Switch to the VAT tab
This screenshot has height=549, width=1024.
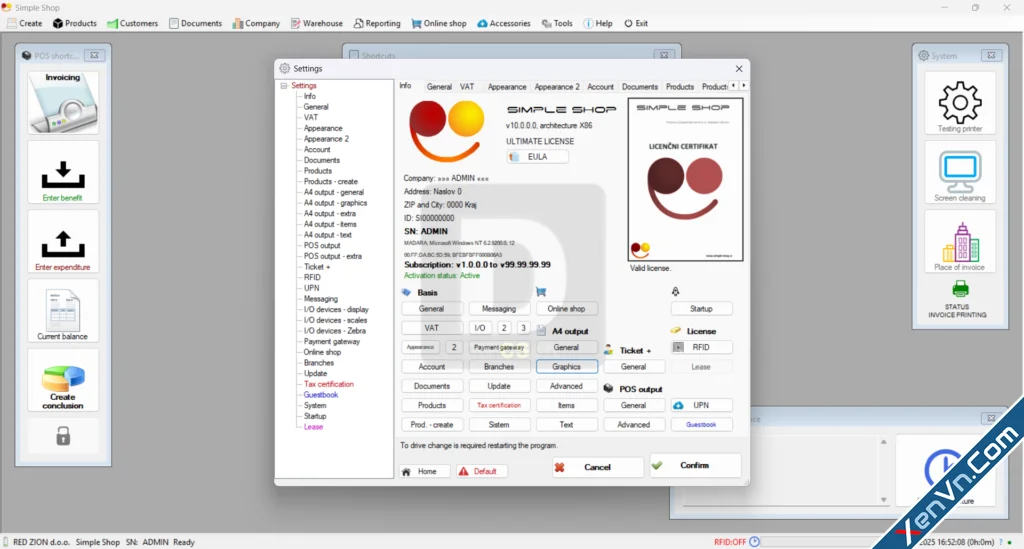coord(467,87)
